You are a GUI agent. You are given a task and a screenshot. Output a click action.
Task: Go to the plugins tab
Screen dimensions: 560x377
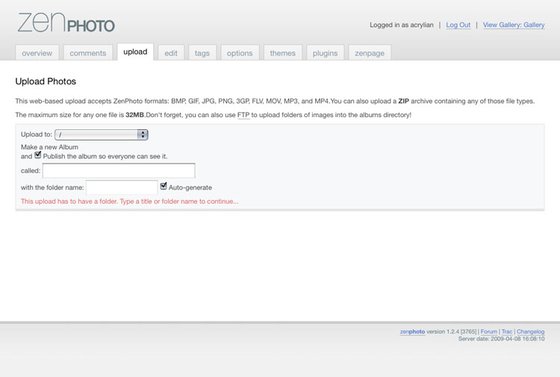(x=325, y=53)
